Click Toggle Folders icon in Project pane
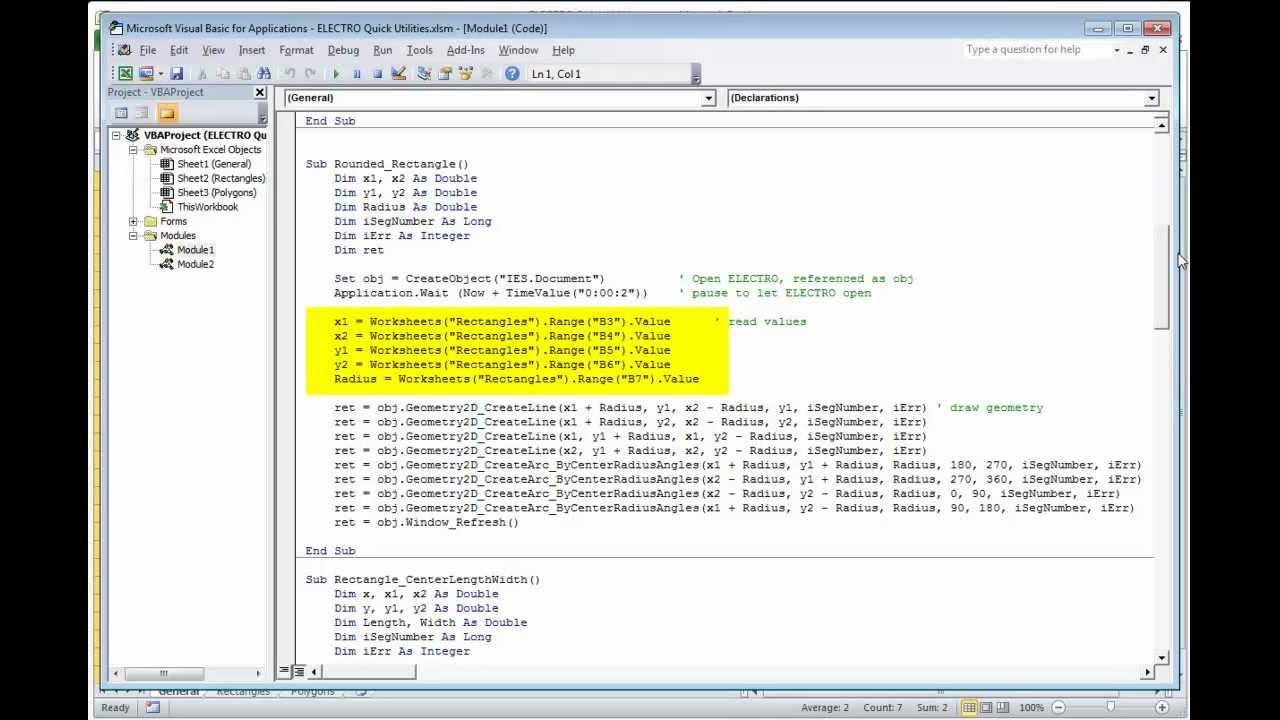1280x720 pixels. point(166,113)
